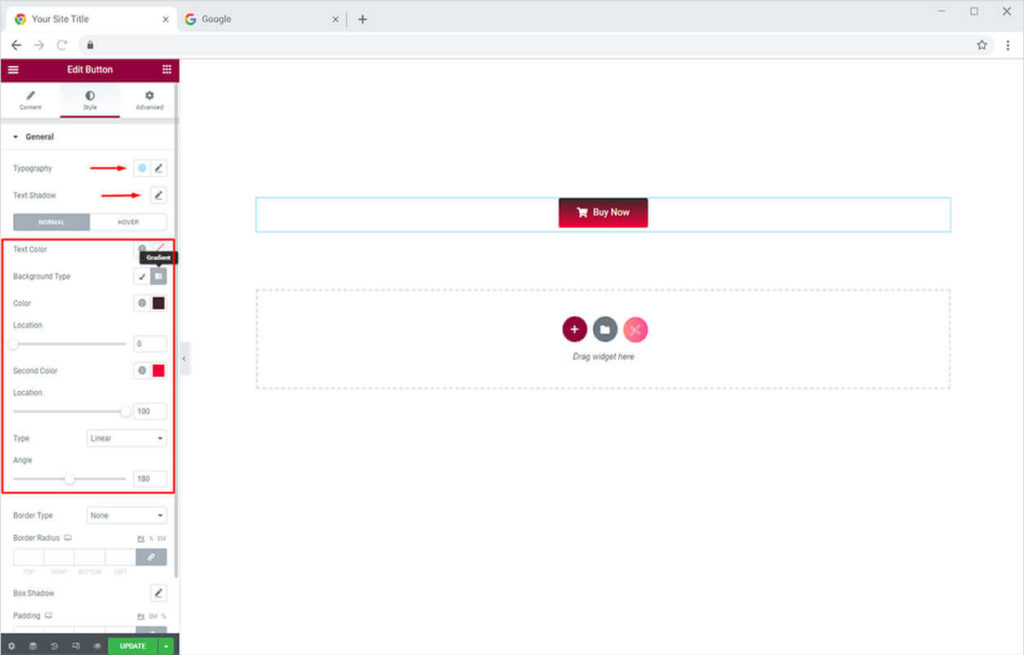Viewport: 1024px width, 655px height.
Task: Pick the red Second Color swatch
Action: (158, 370)
